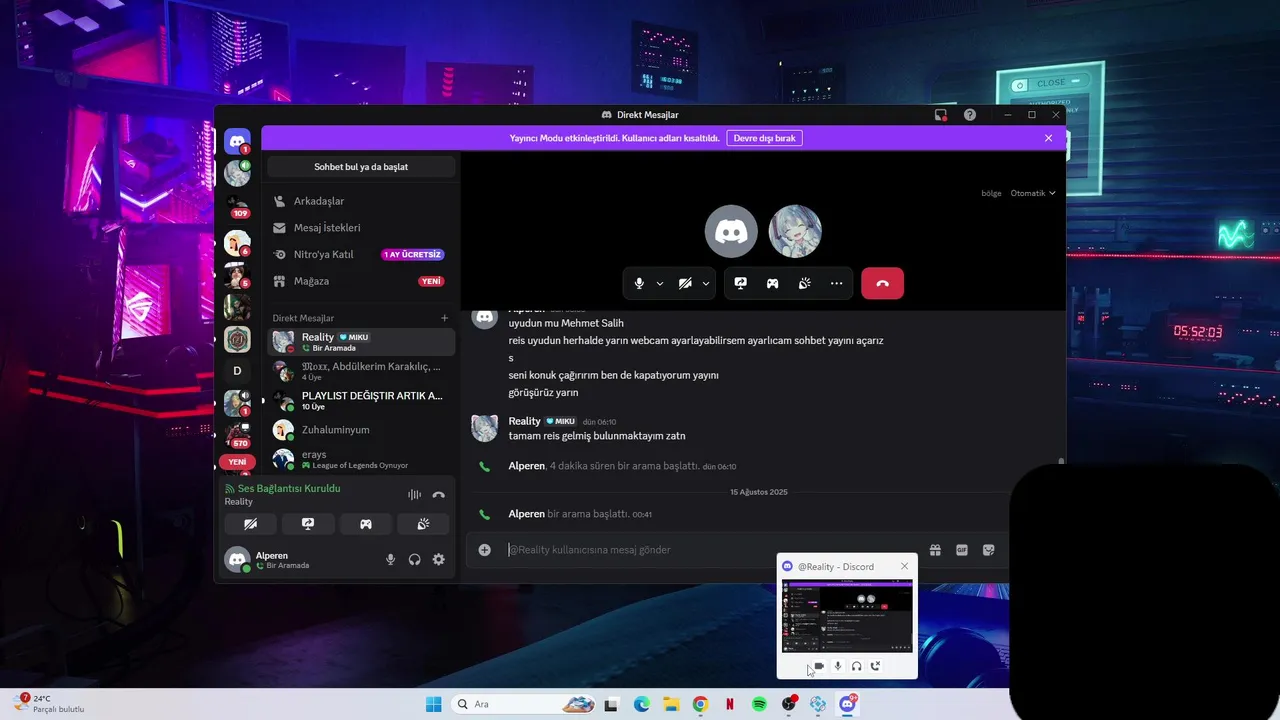Open user settings gear icon
This screenshot has height=720, width=1280.
coord(438,560)
